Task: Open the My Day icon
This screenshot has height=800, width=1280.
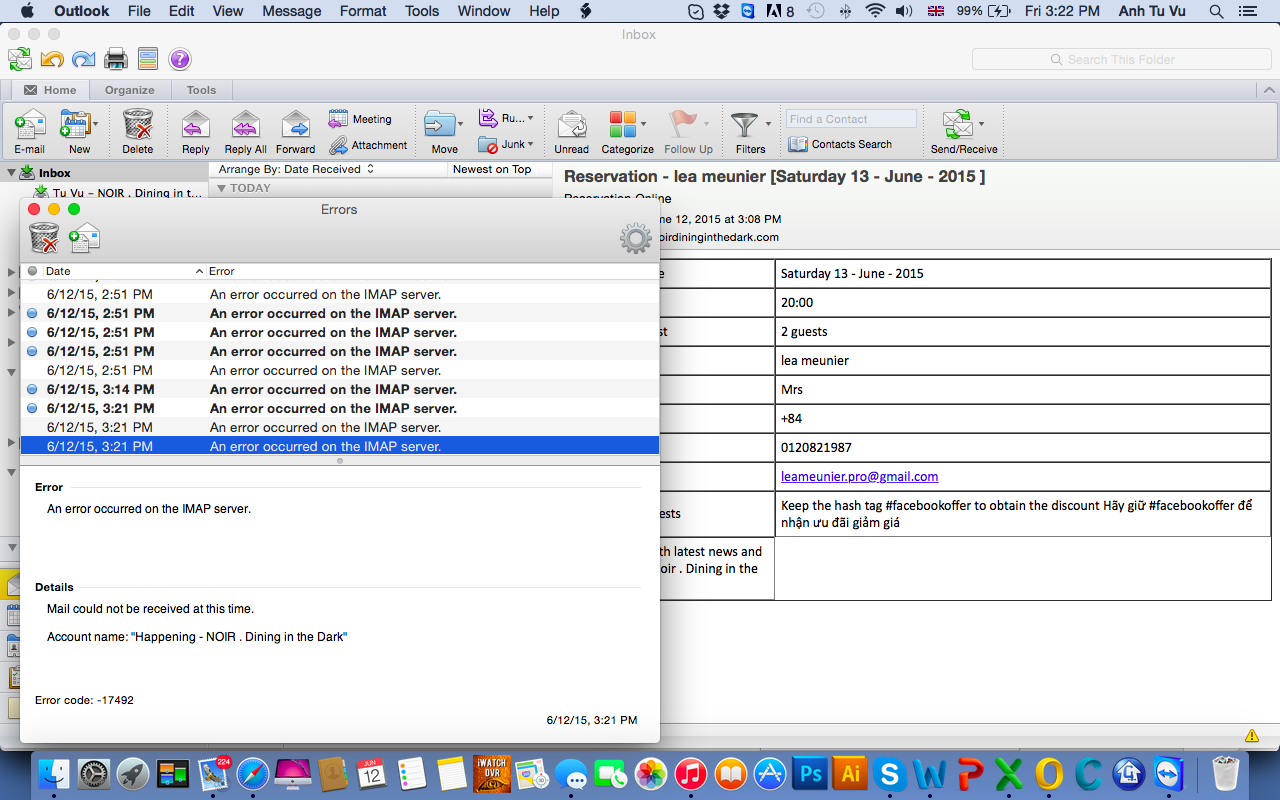Action: (148, 59)
